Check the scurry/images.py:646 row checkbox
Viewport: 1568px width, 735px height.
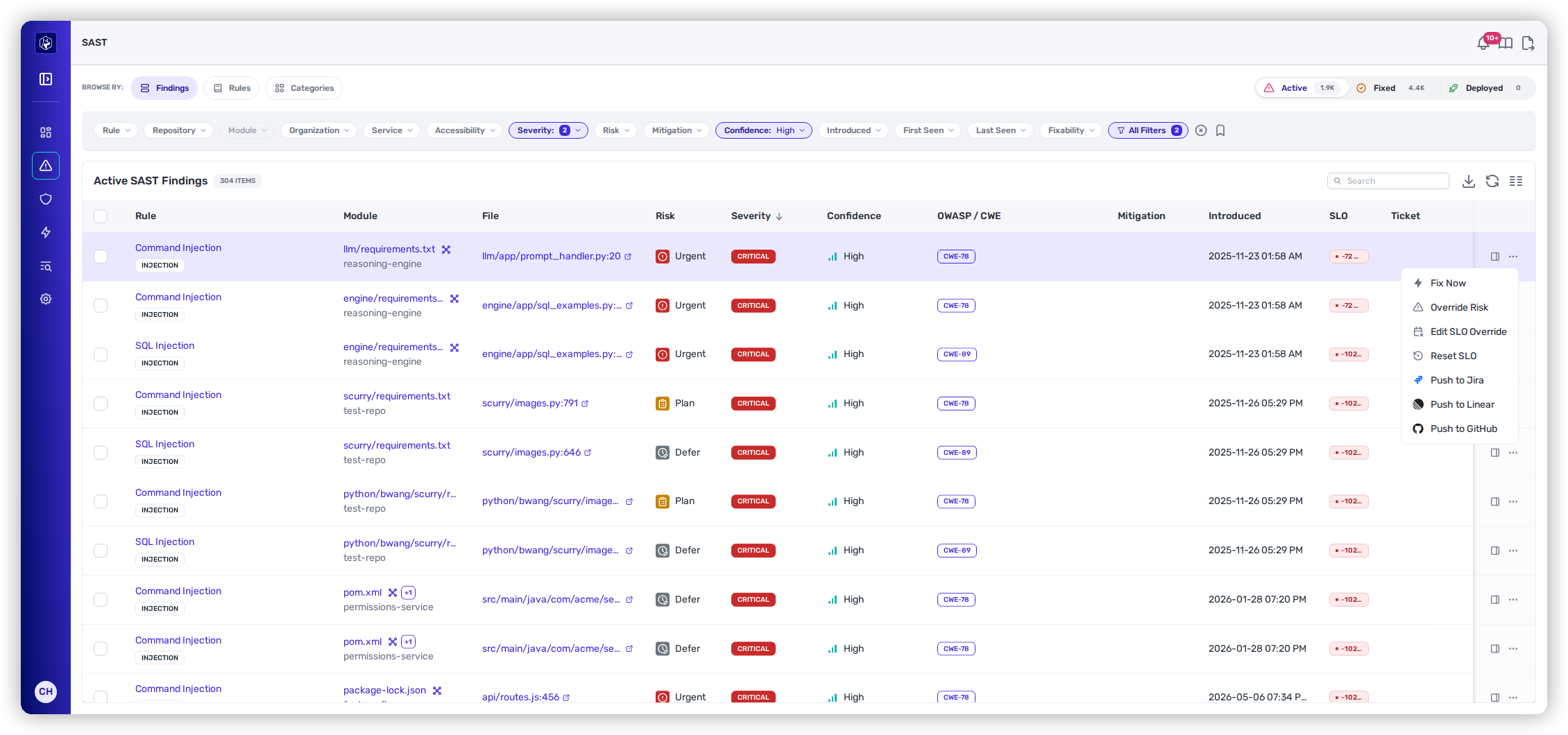101,453
